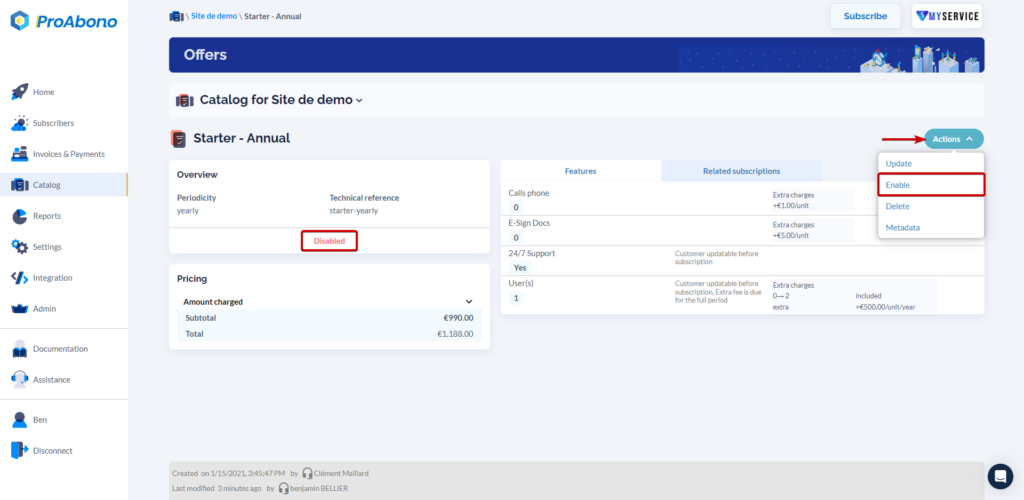Viewport: 1024px width, 500px height.
Task: Click the ProAbono logo
Action: pyautogui.click(x=64, y=21)
